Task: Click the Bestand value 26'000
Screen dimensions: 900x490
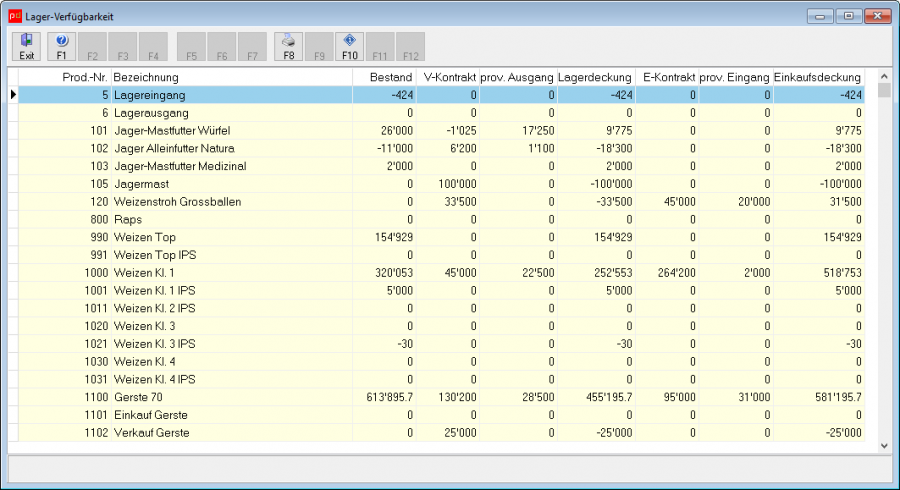Action: click(x=397, y=130)
